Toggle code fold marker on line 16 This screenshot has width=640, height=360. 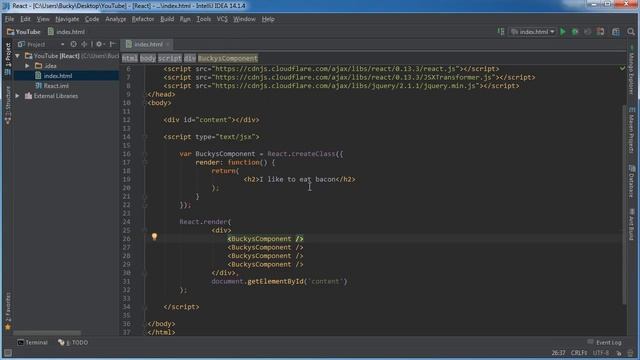point(145,154)
